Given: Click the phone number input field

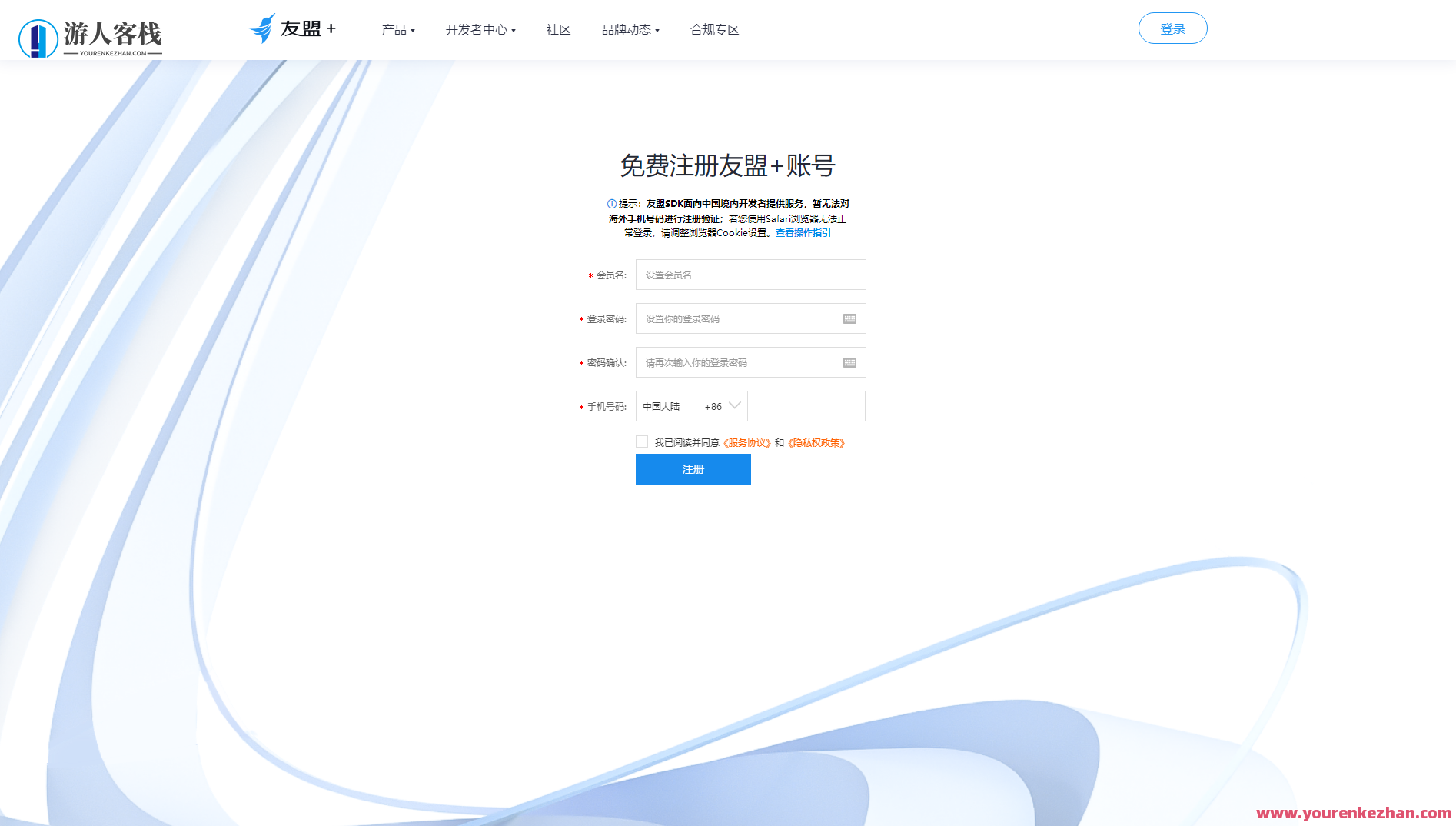Looking at the screenshot, I should click(x=806, y=406).
